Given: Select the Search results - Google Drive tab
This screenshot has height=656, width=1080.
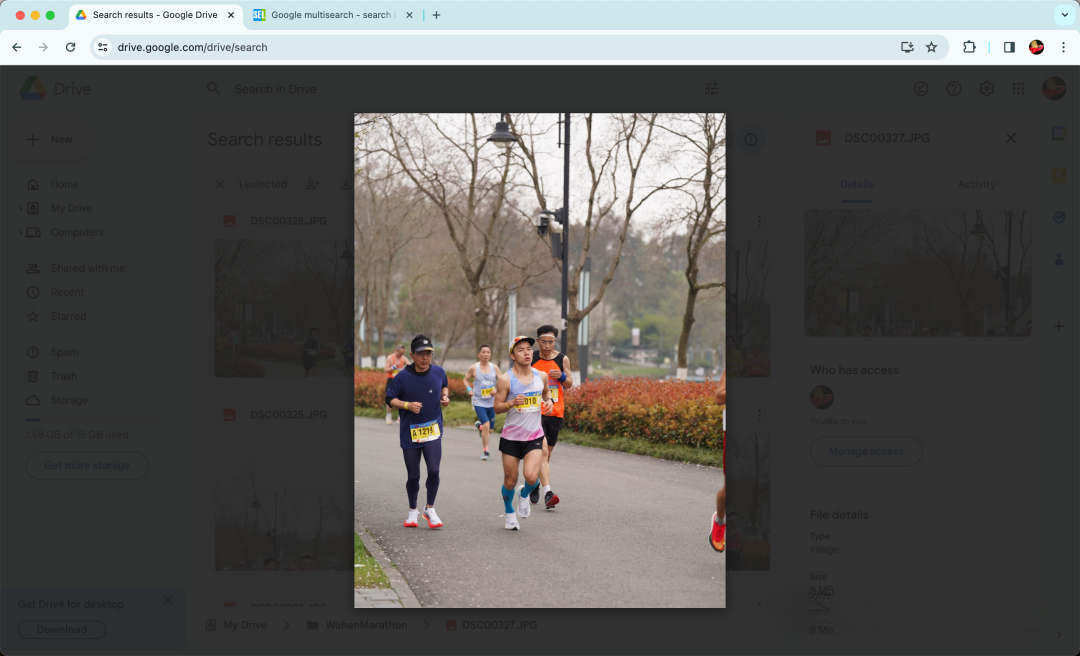Looking at the screenshot, I should pos(156,14).
